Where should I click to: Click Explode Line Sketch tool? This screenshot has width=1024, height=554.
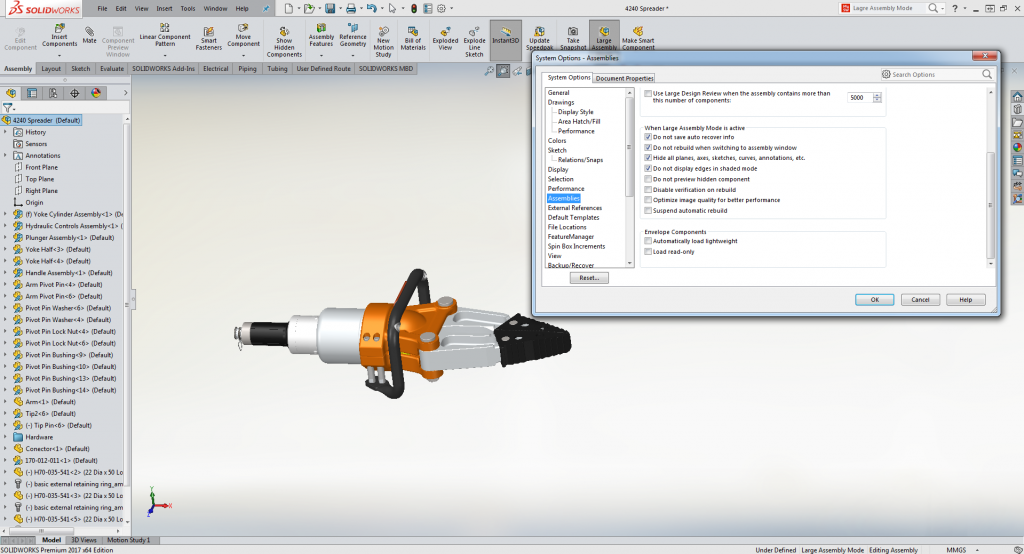474,41
